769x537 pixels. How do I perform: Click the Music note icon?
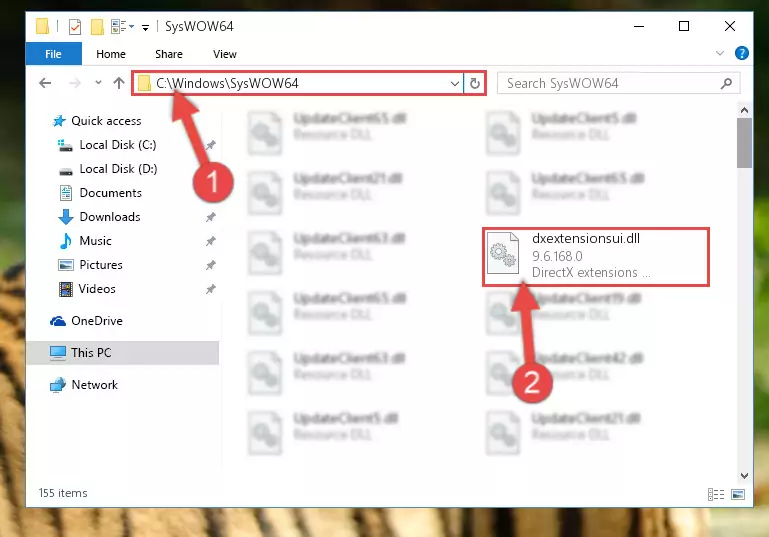(65, 241)
